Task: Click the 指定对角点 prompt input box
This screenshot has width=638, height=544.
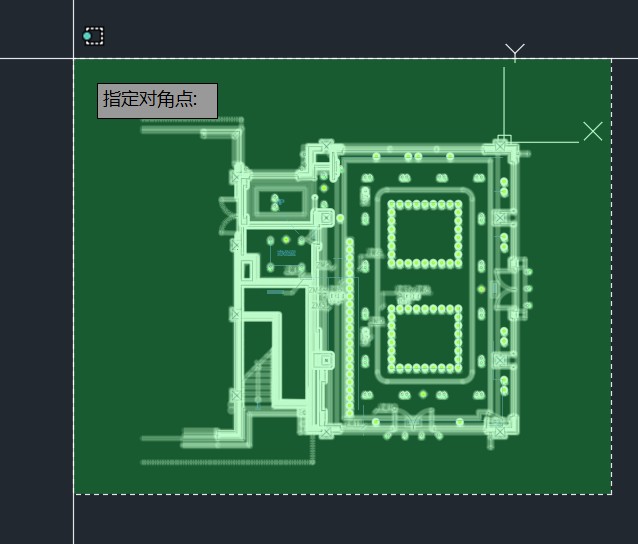Action: coord(157,101)
